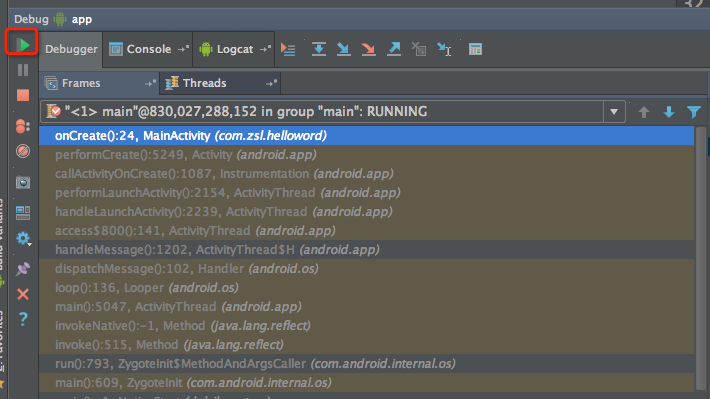Viewport: 710px width, 399px height.
Task: Open debugger settings gear icon
Action: tap(23, 238)
